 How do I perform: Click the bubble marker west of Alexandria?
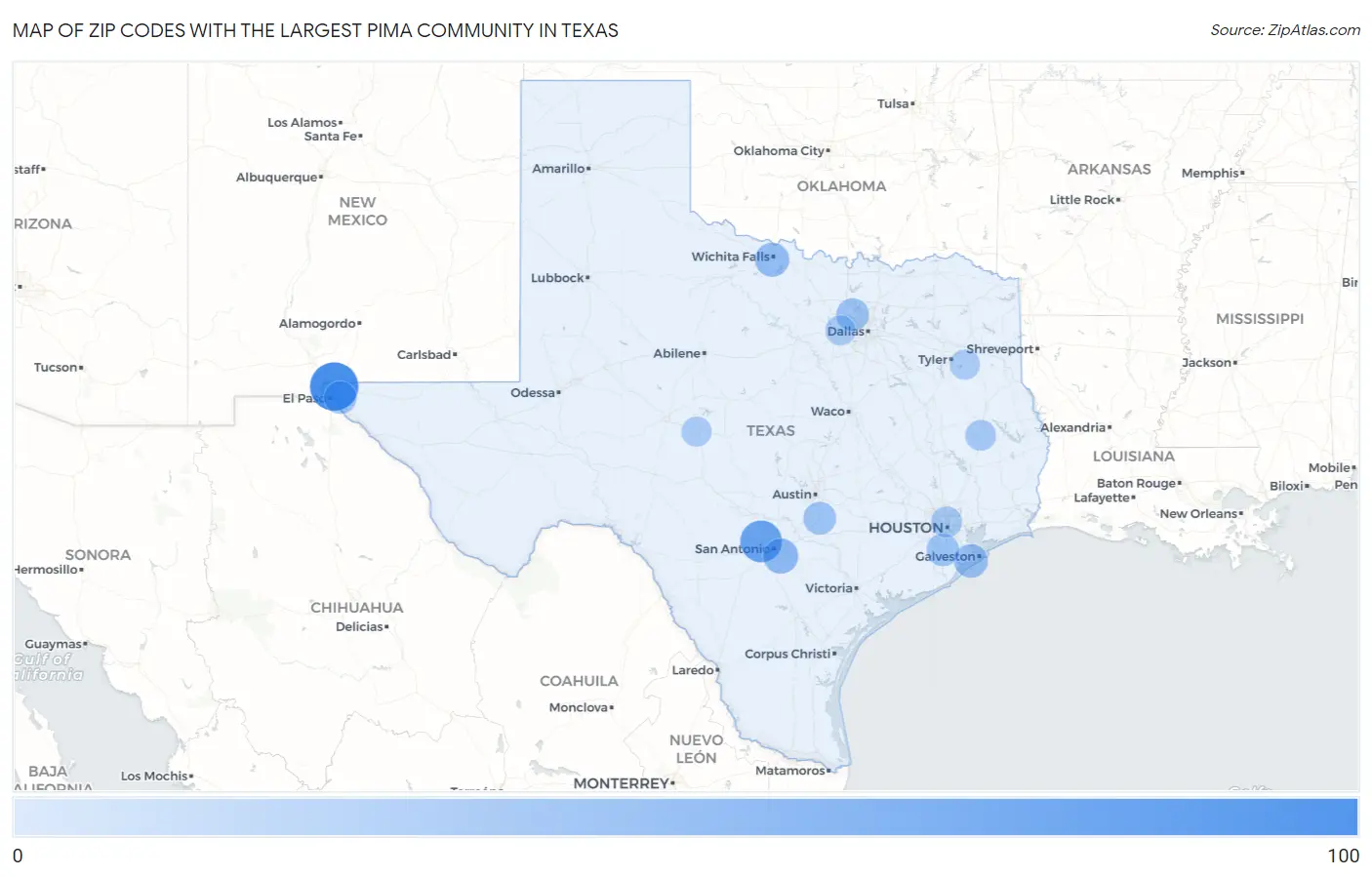981,435
